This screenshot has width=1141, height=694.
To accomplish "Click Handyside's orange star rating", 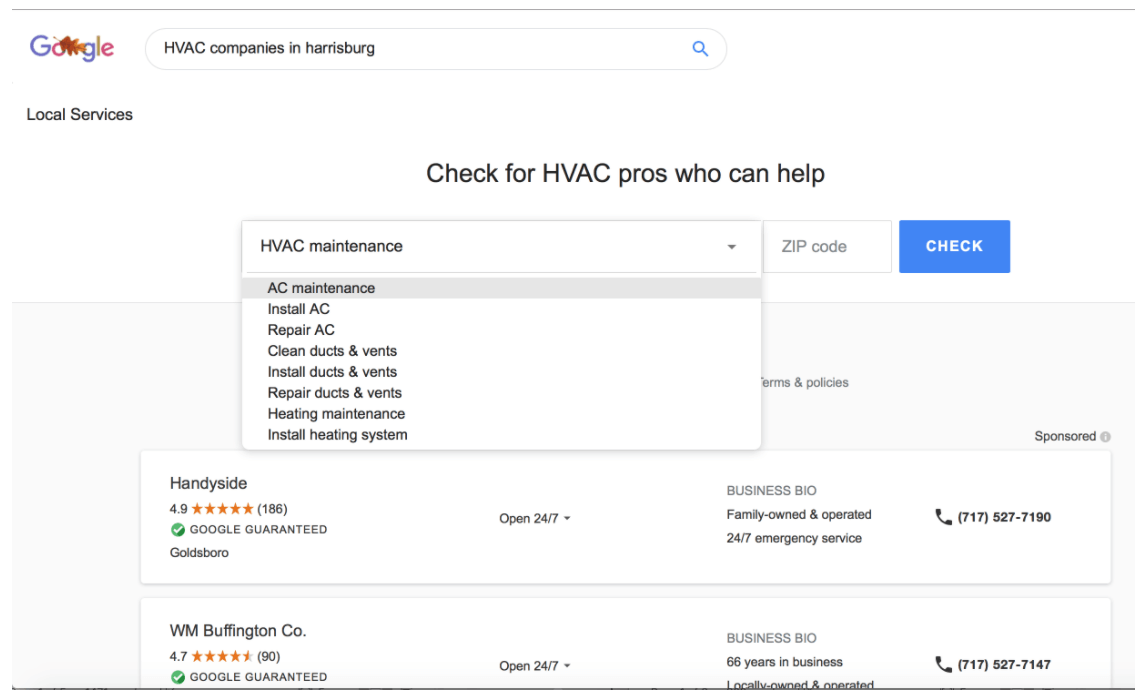I will click(x=222, y=508).
